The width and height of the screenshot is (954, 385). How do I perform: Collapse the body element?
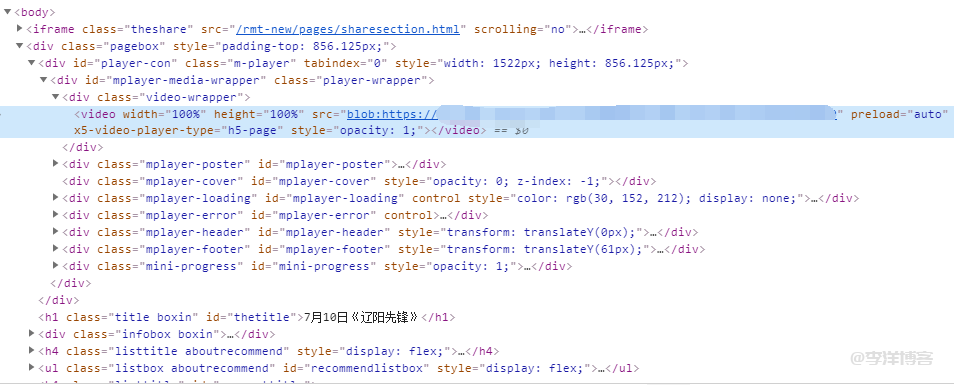click(7, 12)
